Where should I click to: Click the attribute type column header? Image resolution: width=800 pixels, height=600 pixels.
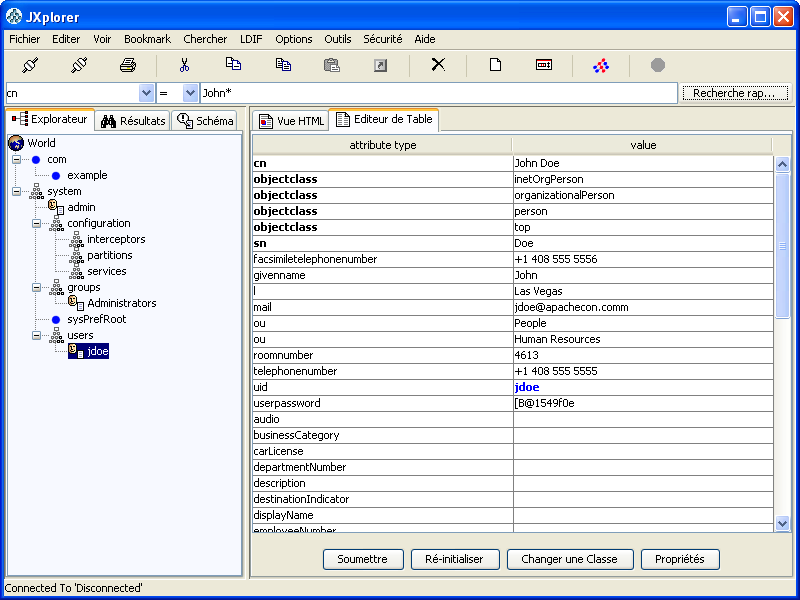point(383,145)
